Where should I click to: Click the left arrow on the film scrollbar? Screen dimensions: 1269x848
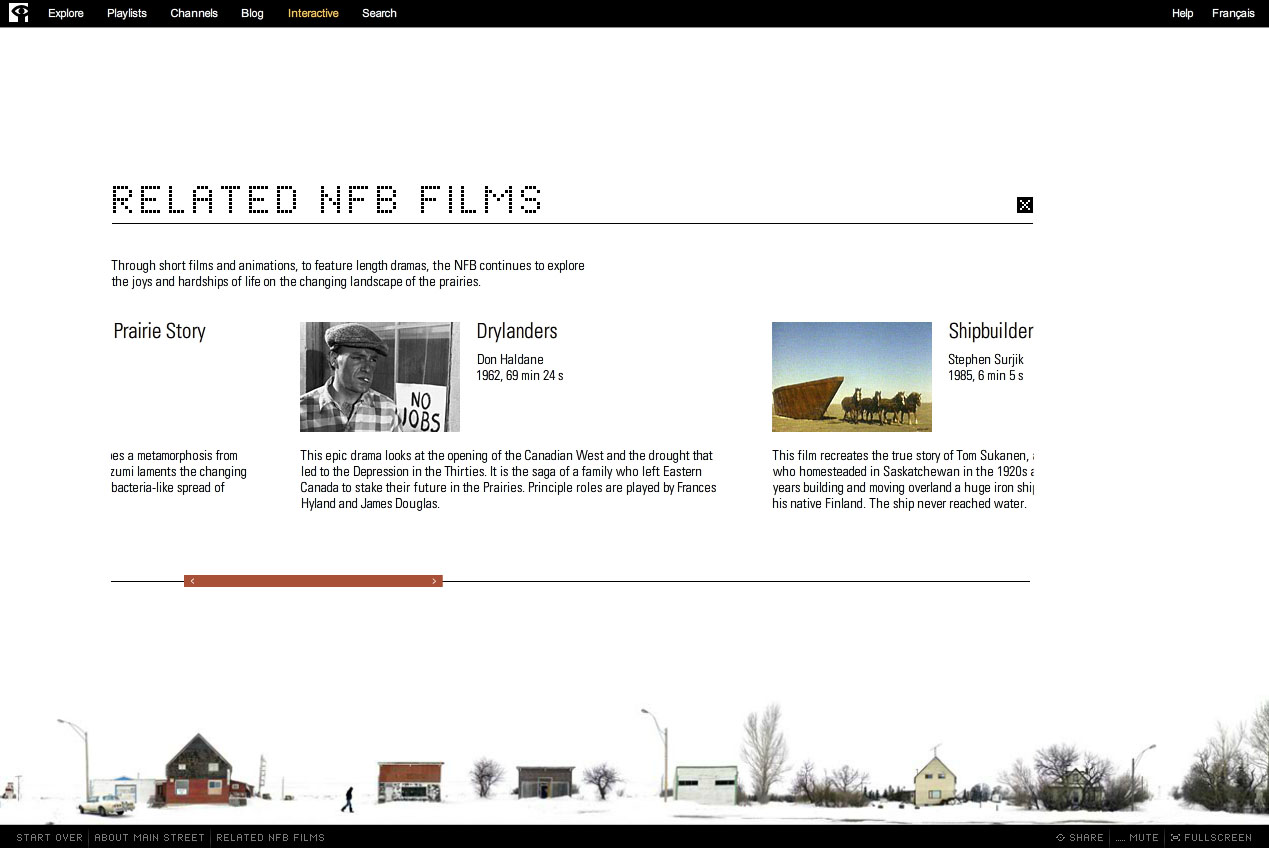[x=192, y=581]
